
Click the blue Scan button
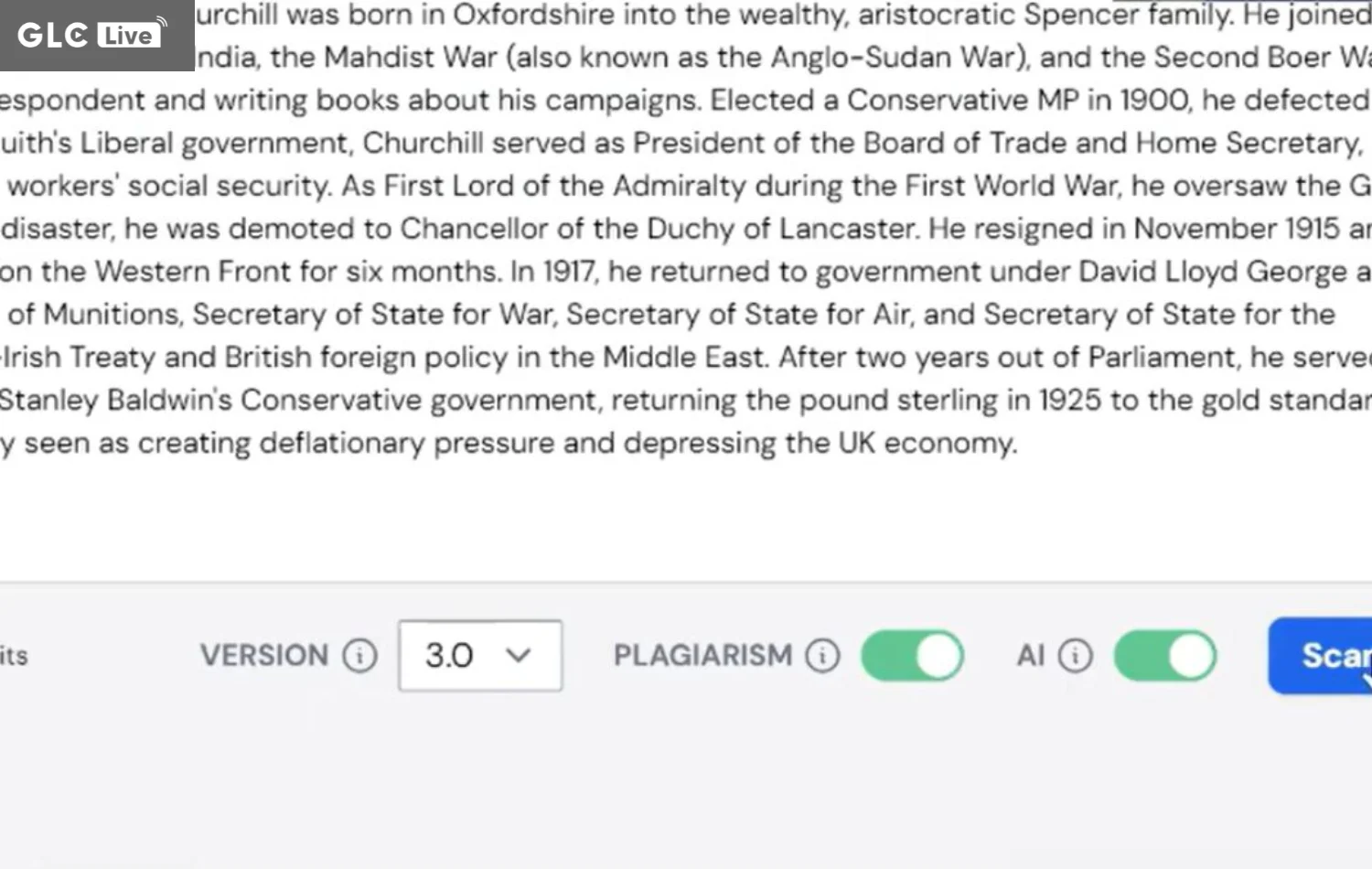pyautogui.click(x=1320, y=656)
